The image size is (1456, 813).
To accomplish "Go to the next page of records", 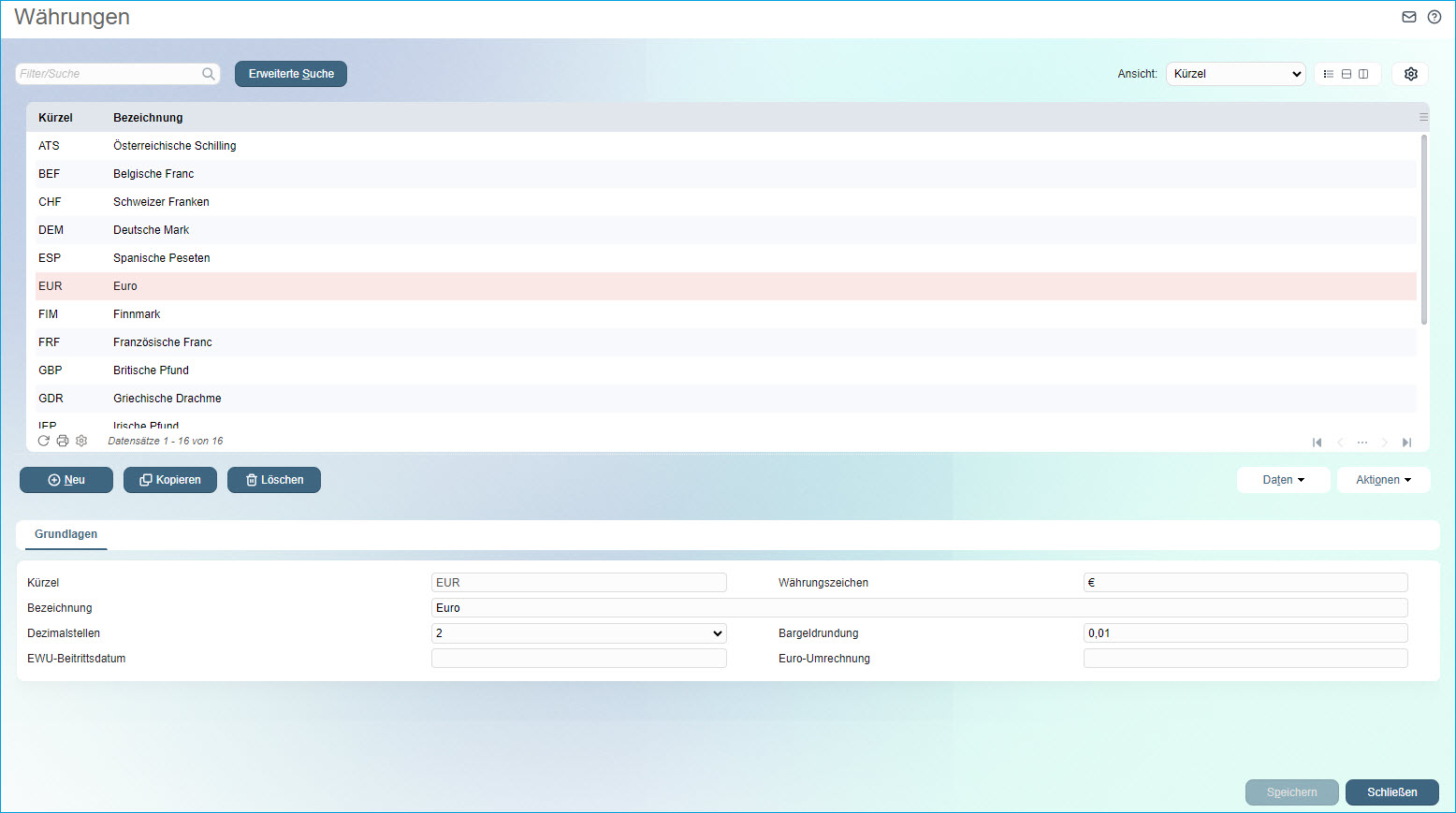I will [1384, 443].
